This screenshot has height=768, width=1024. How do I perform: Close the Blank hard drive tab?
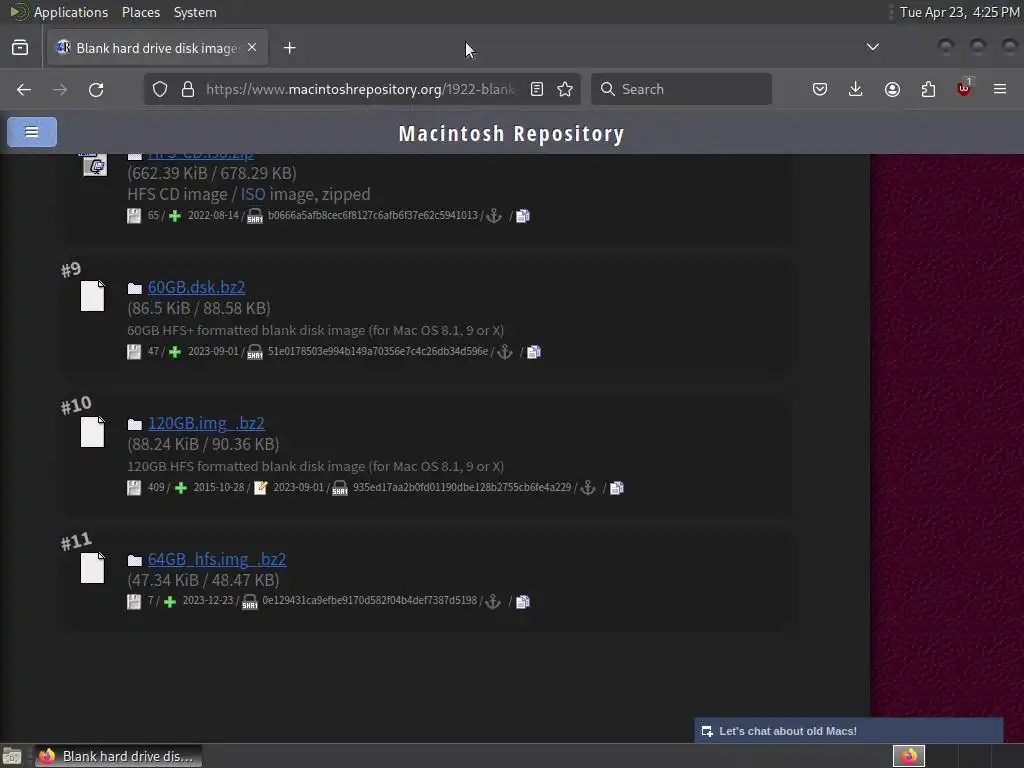tap(252, 48)
